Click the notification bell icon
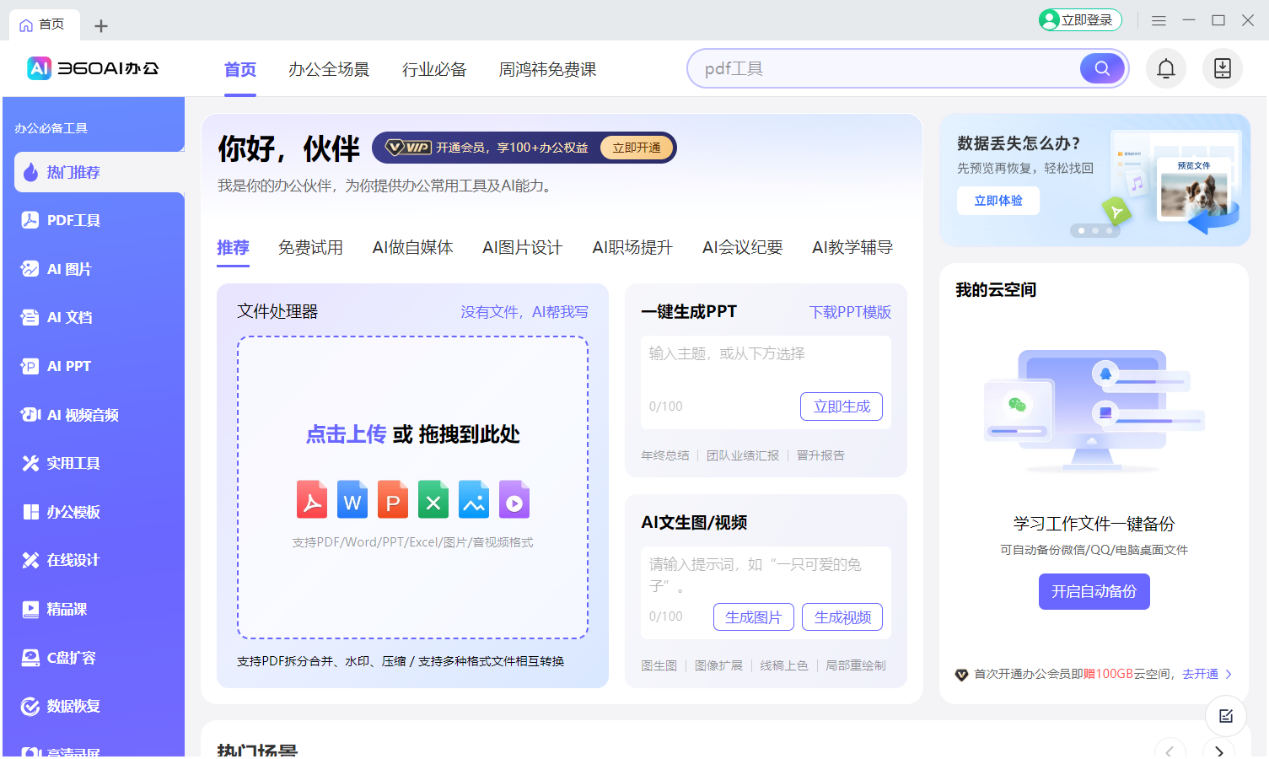The image size is (1269, 759). [x=1165, y=69]
